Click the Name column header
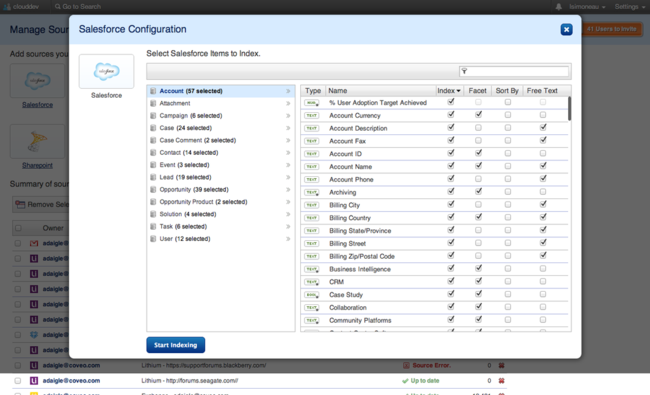The width and height of the screenshot is (650, 395). click(380, 91)
